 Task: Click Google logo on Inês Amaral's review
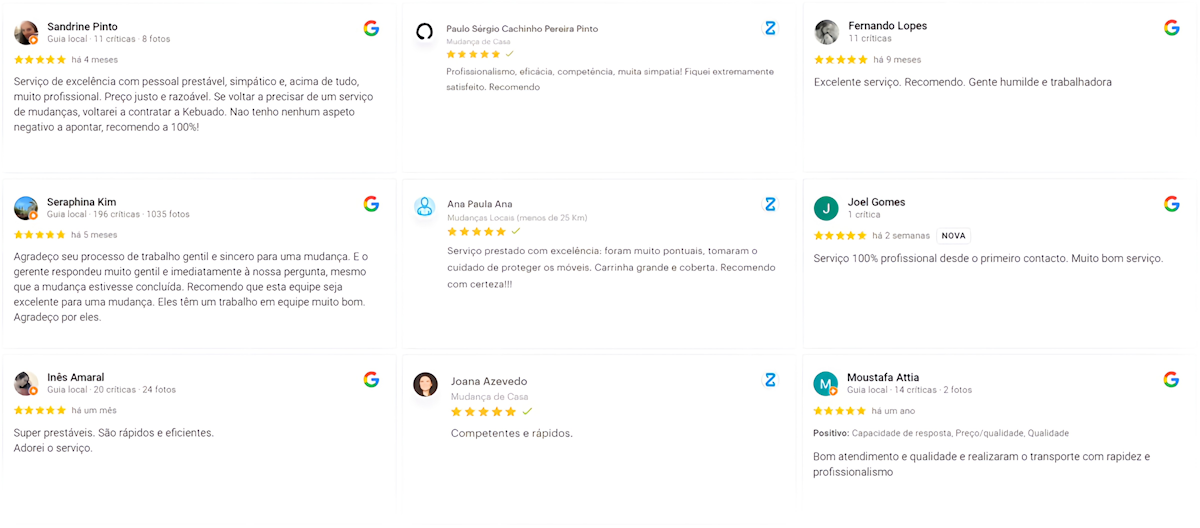click(371, 380)
